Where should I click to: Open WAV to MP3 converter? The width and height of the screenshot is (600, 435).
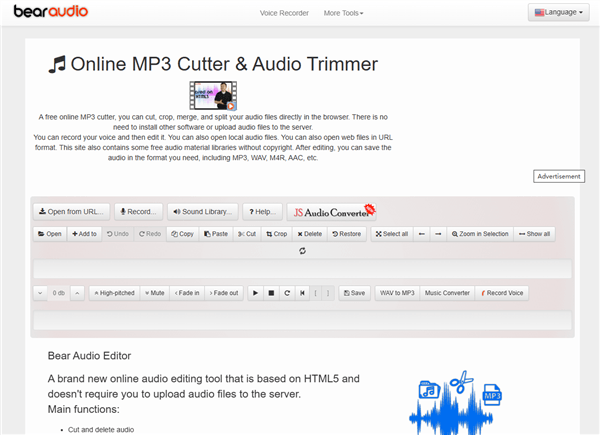point(397,293)
